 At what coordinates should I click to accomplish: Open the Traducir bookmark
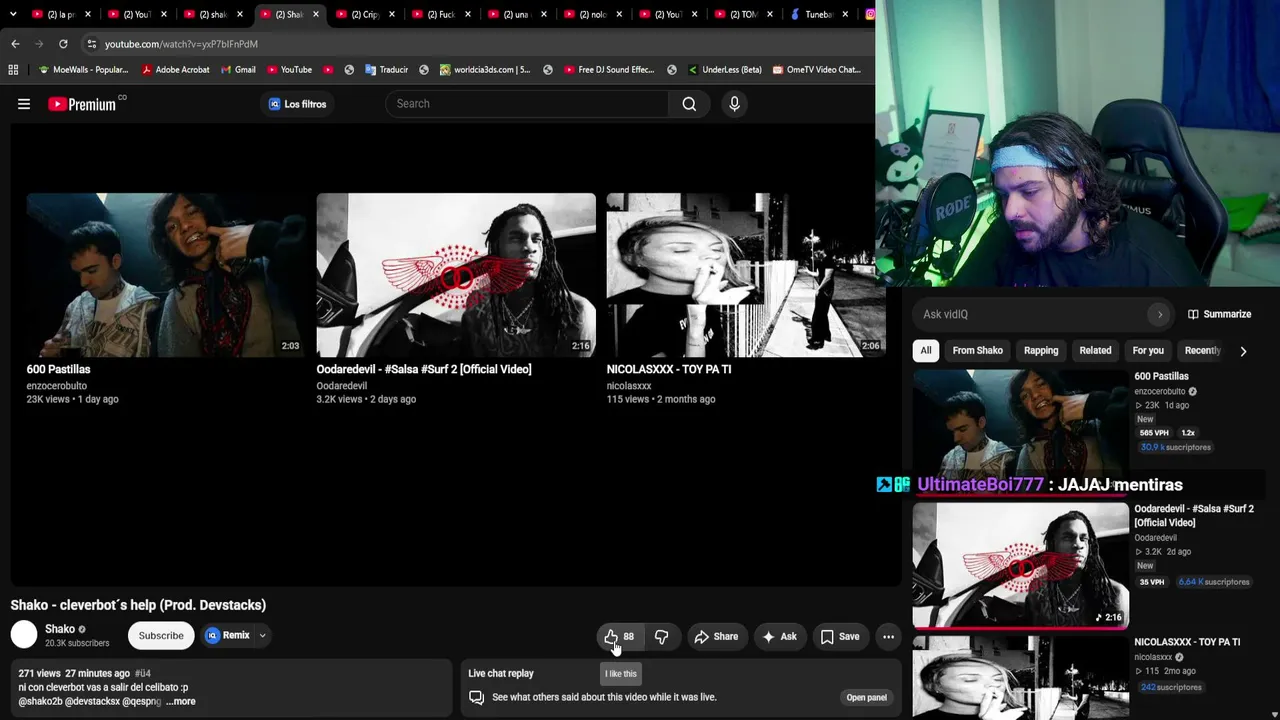click(386, 70)
